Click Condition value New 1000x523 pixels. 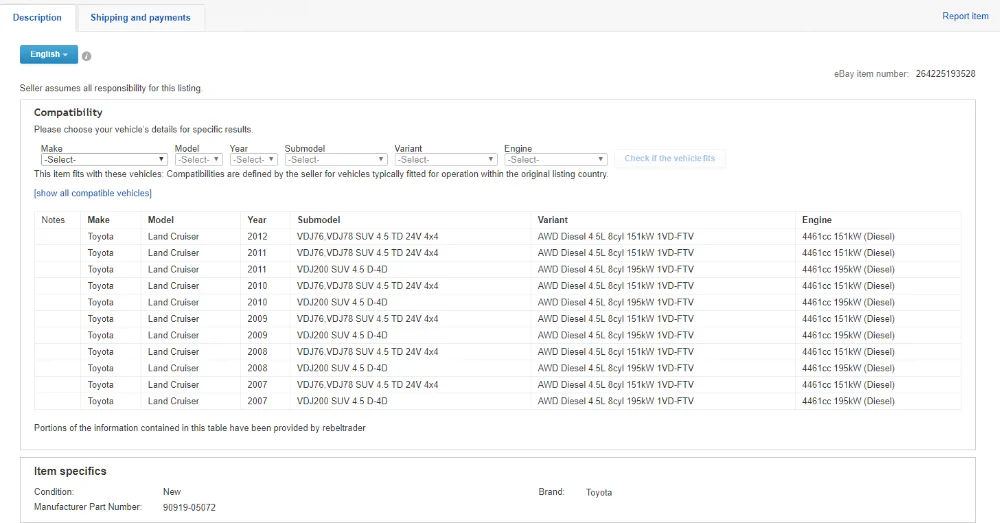172,492
